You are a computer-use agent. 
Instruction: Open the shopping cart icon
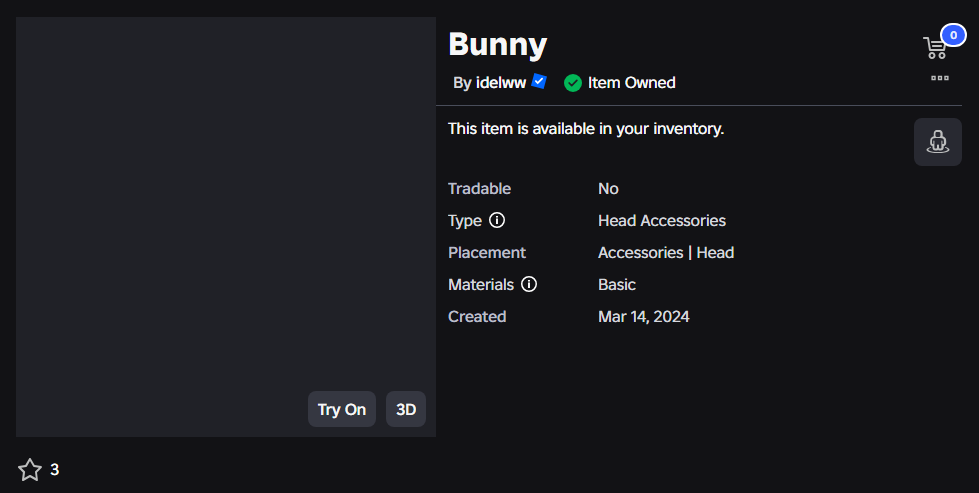tap(935, 48)
